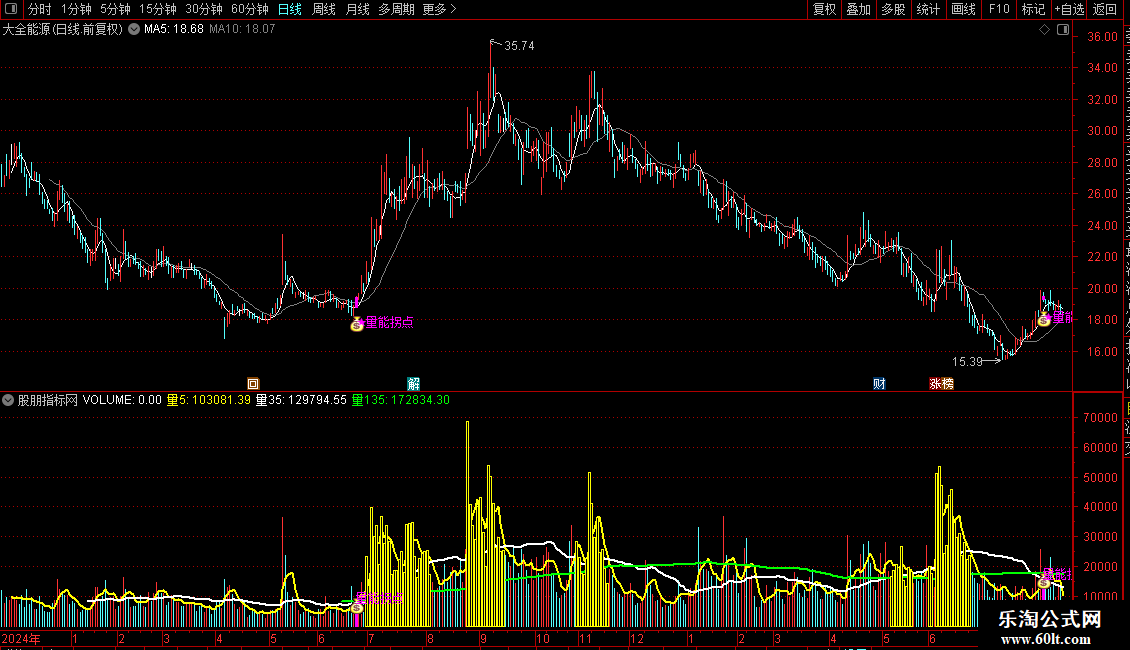This screenshot has width=1130, height=650.
Task: Click the 2024年 timeline label
Action: coord(21,638)
